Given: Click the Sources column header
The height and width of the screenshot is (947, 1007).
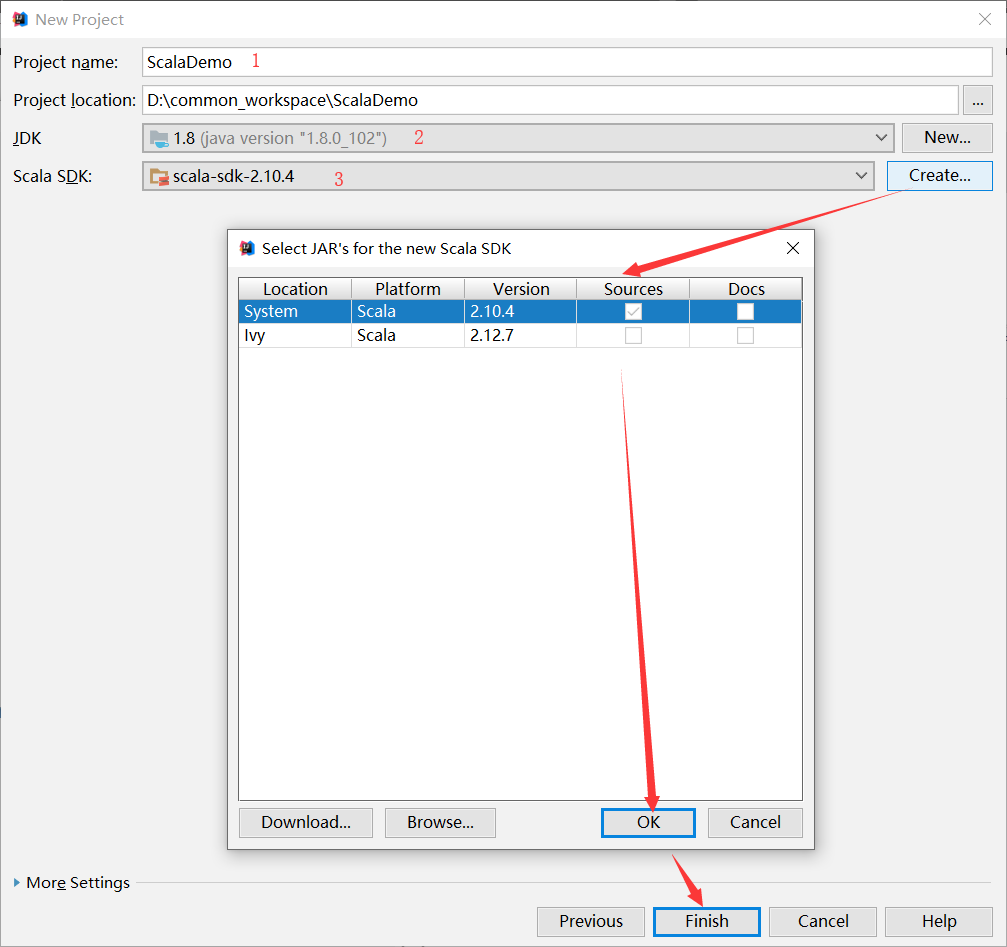Looking at the screenshot, I should [633, 289].
